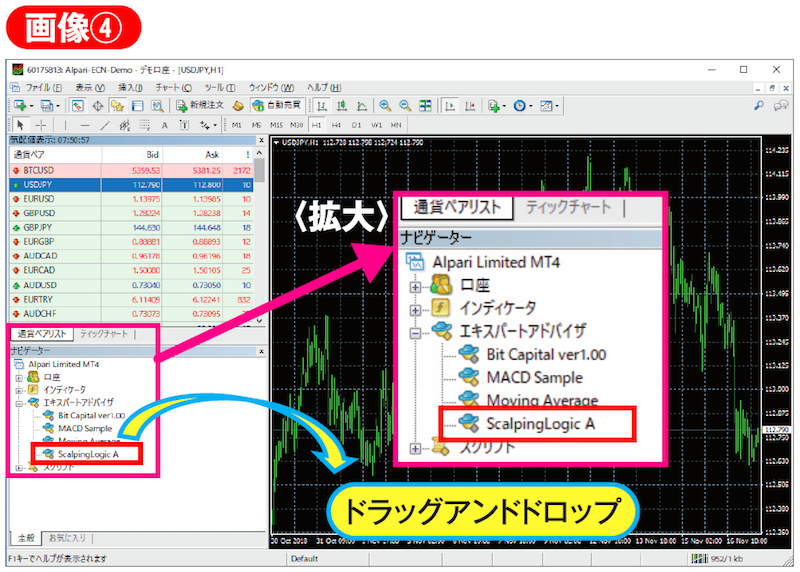The width and height of the screenshot is (800, 572).
Task: Open the New Chart dropdown arrow
Action: [x=32, y=106]
